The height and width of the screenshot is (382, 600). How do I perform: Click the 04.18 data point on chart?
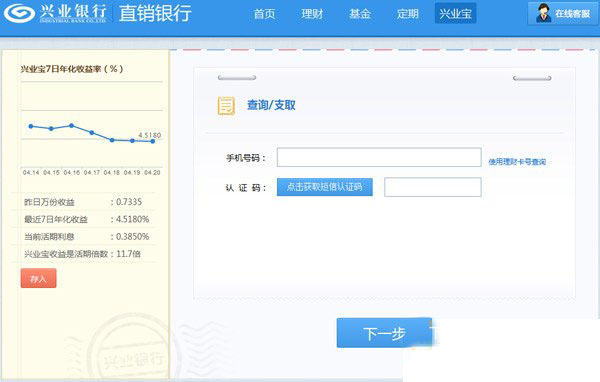(112, 140)
